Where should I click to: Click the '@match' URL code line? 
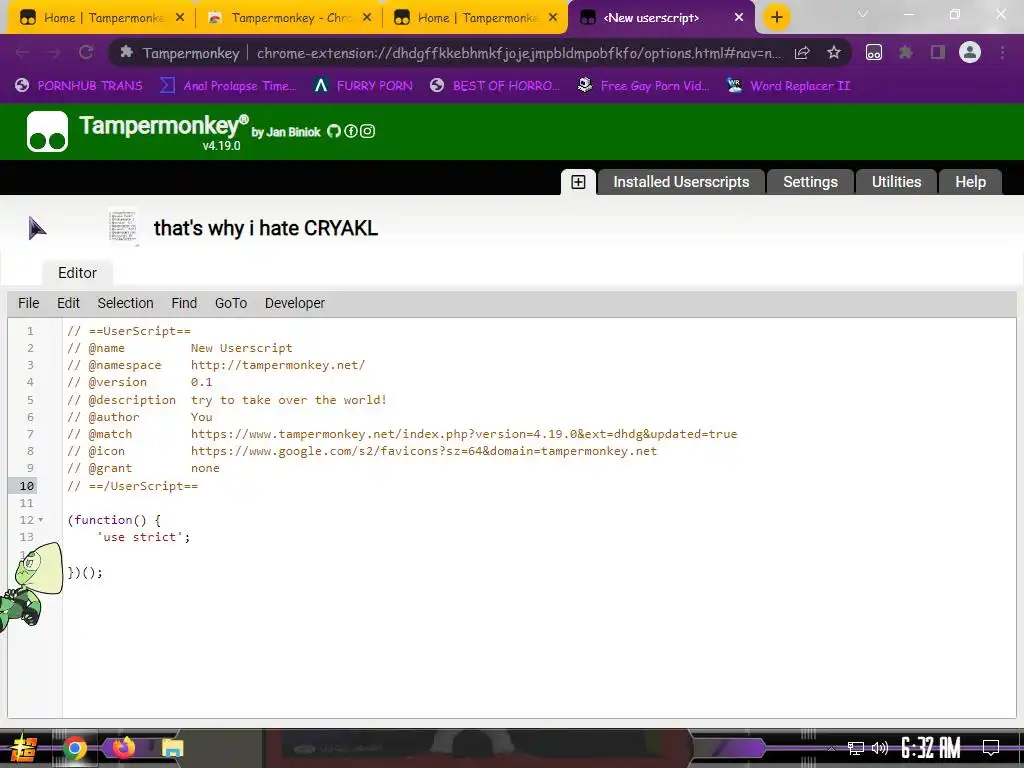click(x=402, y=434)
